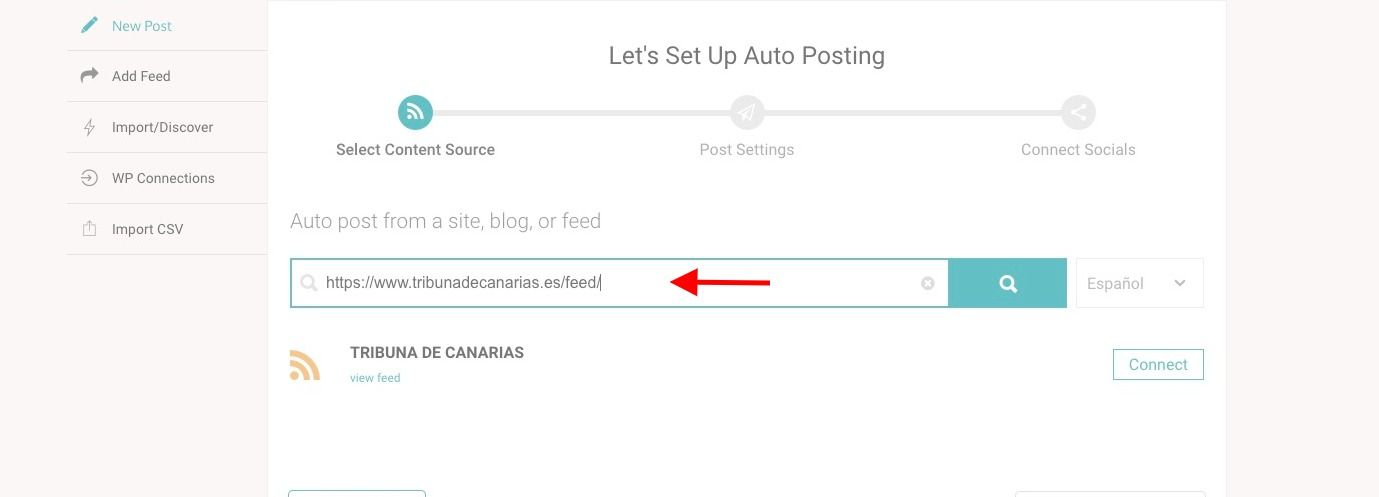Click the RSS icon for Select Content Source step
Viewport: 1379px width, 497px height.
coord(415,113)
